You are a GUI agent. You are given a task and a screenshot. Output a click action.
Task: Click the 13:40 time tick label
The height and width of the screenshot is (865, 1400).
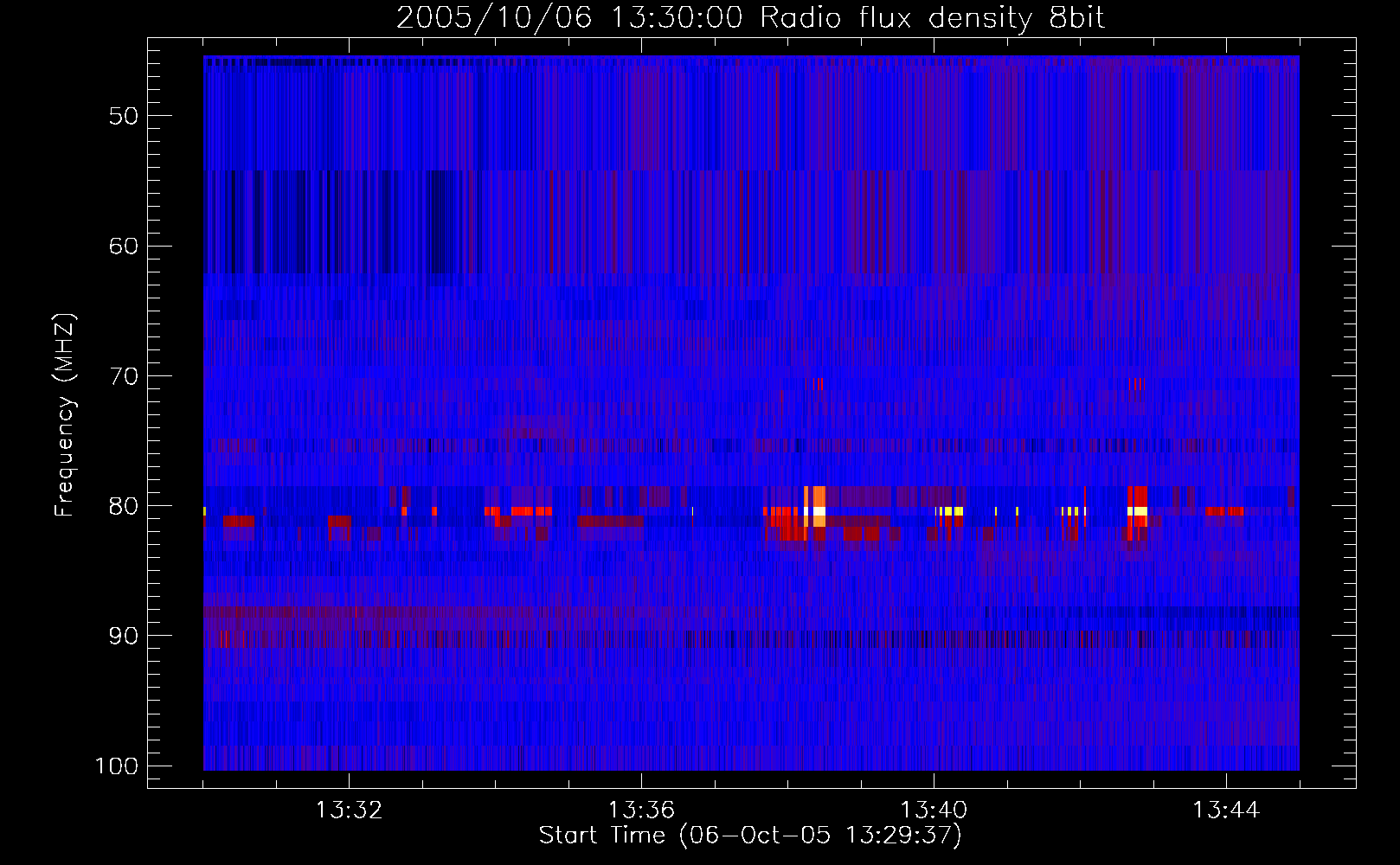[934, 811]
